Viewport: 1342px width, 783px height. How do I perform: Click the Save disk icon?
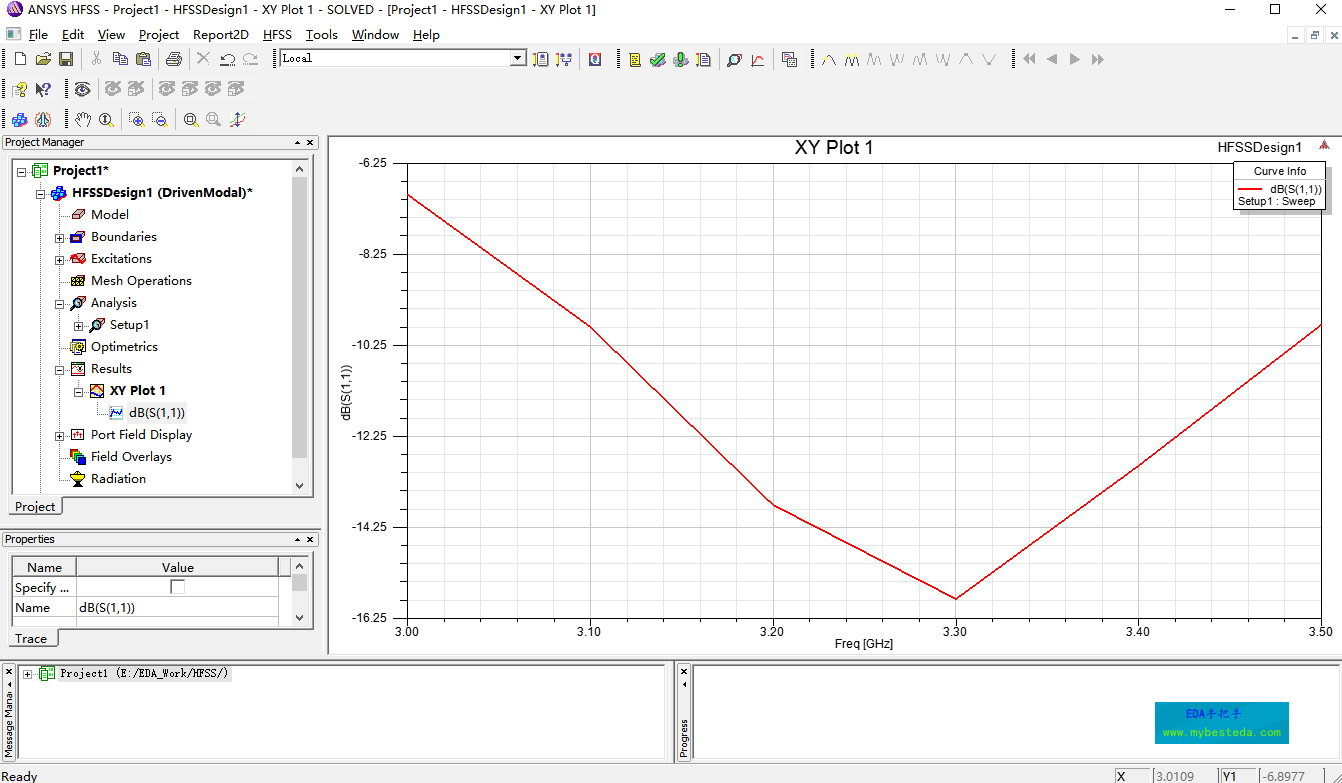66,60
